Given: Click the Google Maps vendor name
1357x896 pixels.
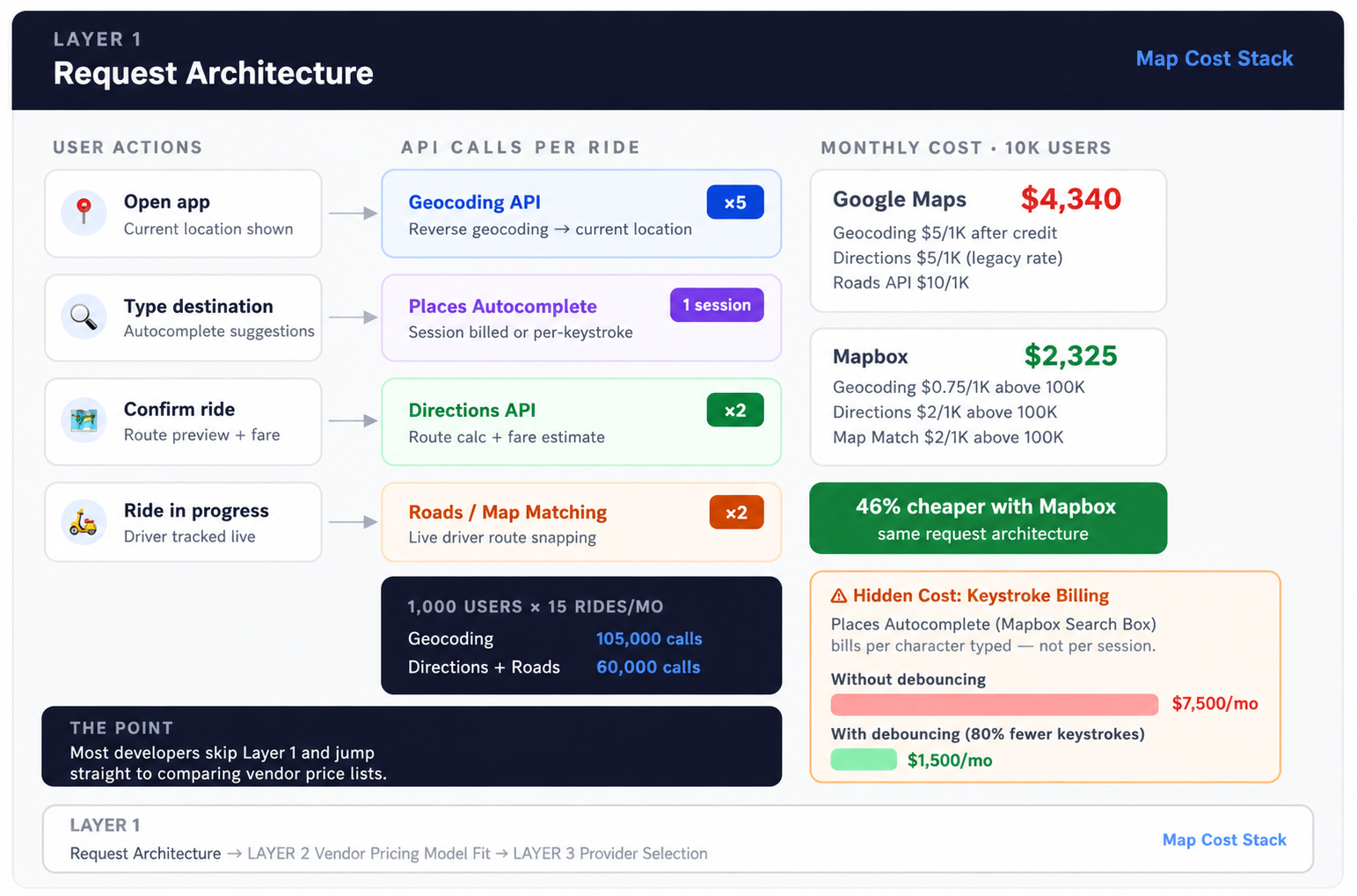Looking at the screenshot, I should pyautogui.click(x=900, y=200).
